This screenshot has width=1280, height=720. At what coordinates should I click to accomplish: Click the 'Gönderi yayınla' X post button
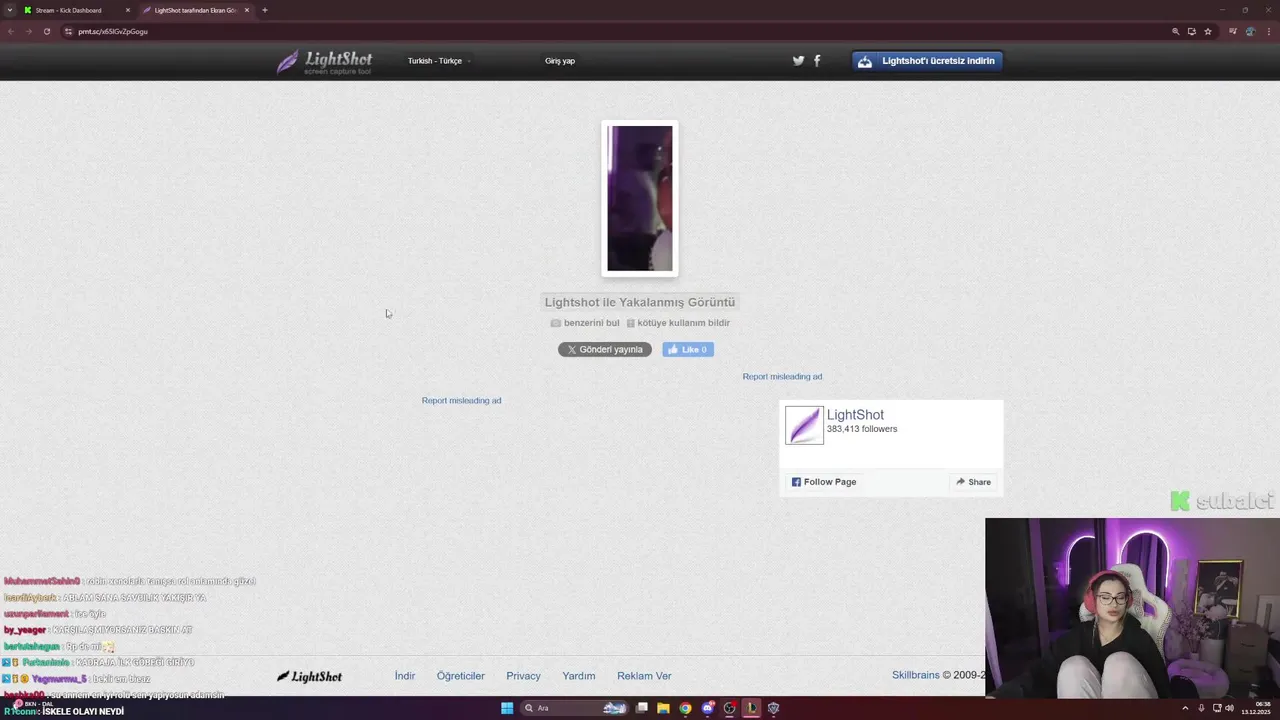[x=605, y=349]
